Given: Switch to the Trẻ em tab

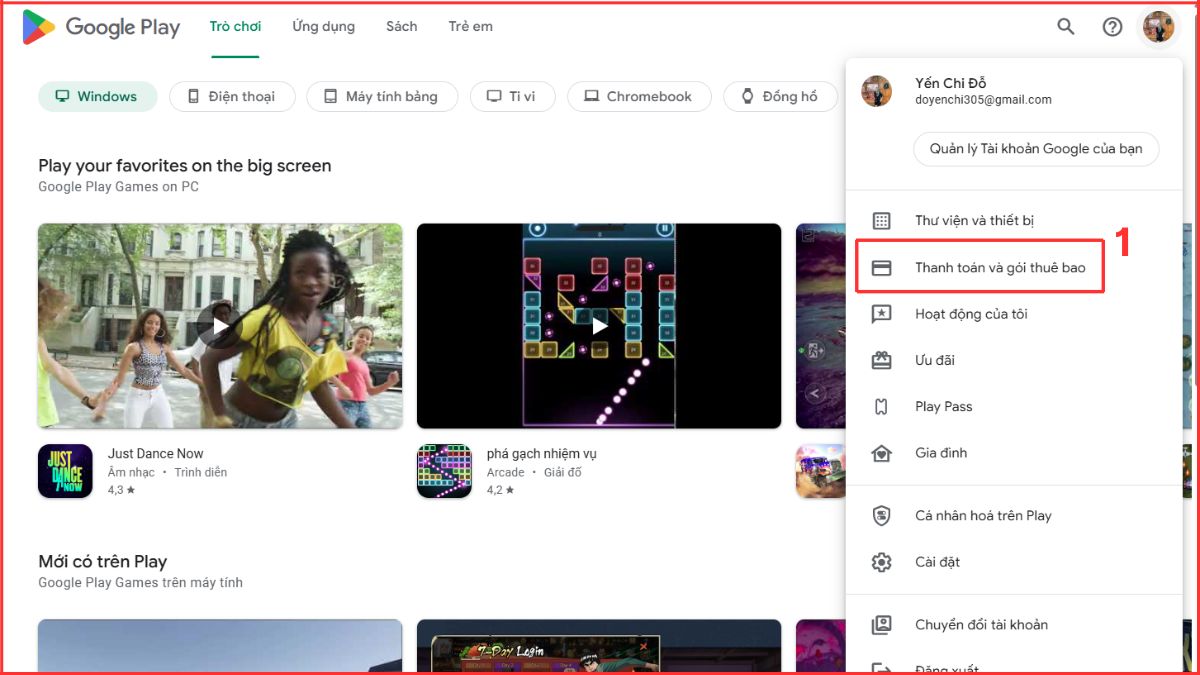Looking at the screenshot, I should click(471, 27).
